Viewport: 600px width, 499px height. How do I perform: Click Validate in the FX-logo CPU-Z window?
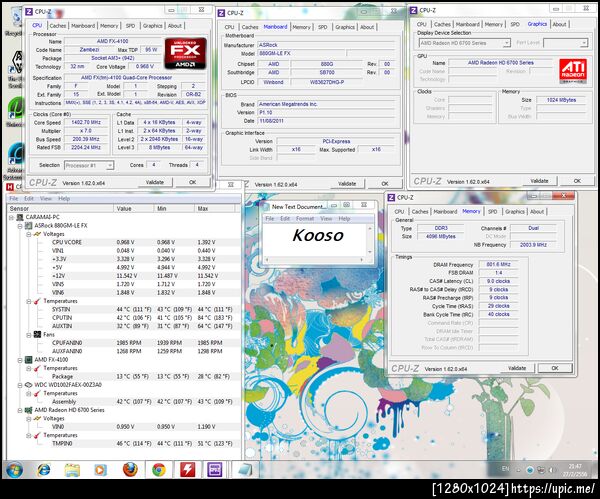[155, 182]
